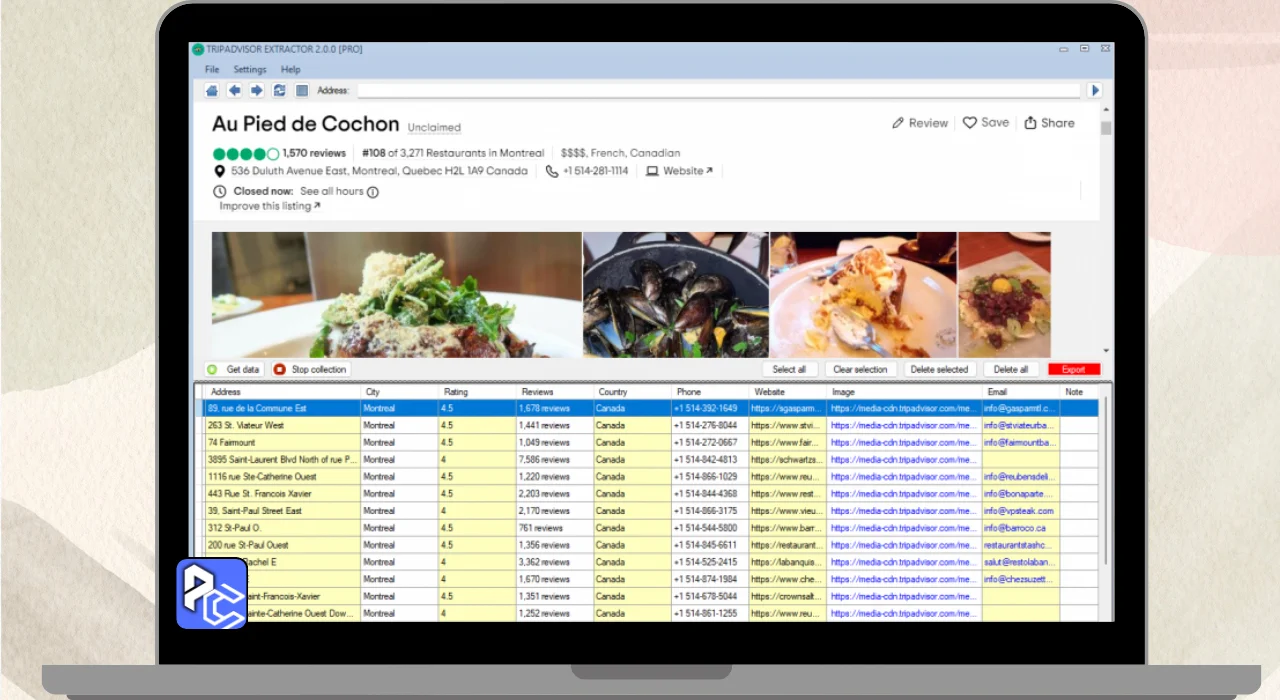This screenshot has width=1280, height=700.
Task: Click the red Export button
Action: point(1073,369)
